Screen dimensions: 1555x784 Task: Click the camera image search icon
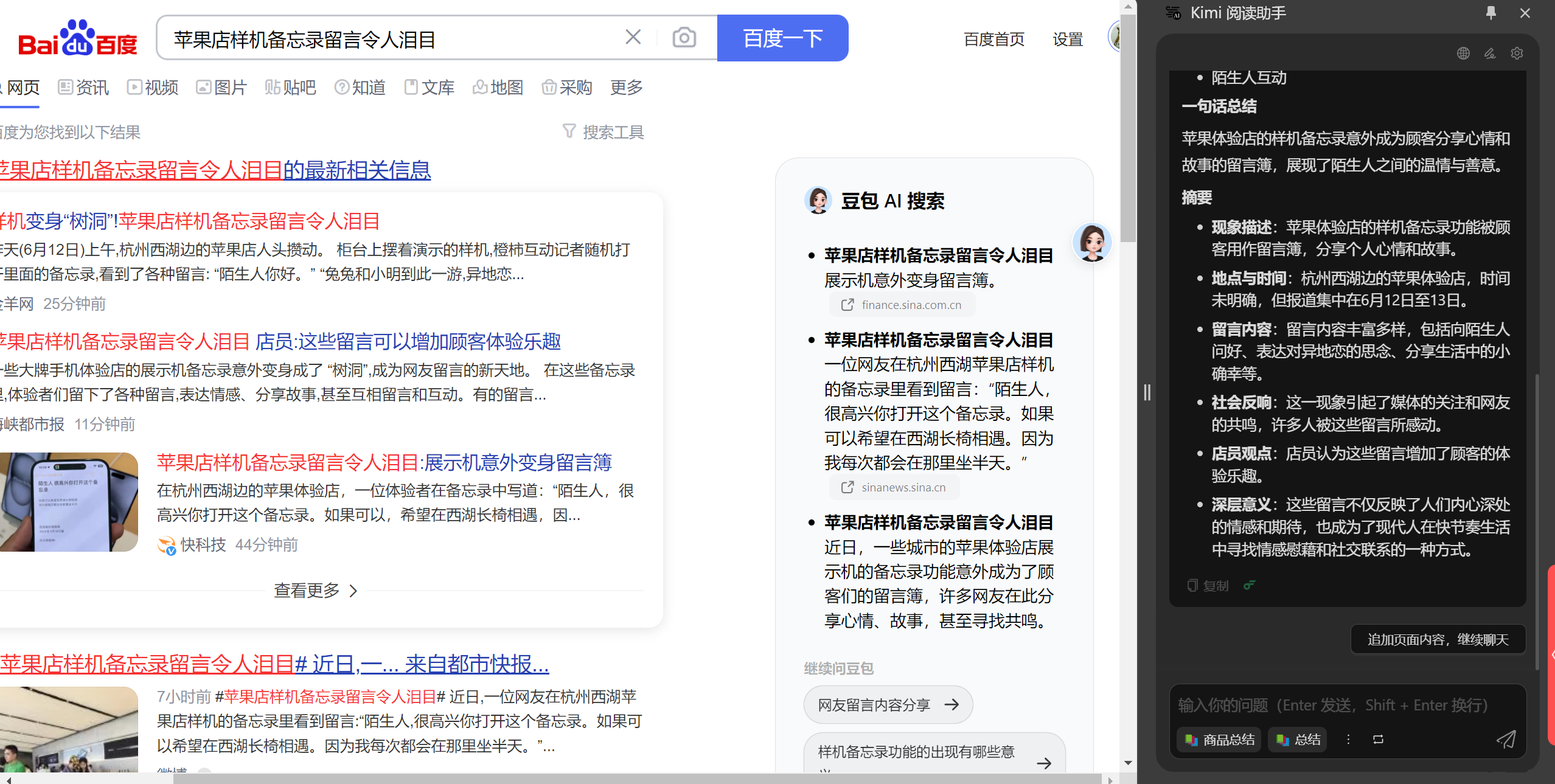click(684, 38)
